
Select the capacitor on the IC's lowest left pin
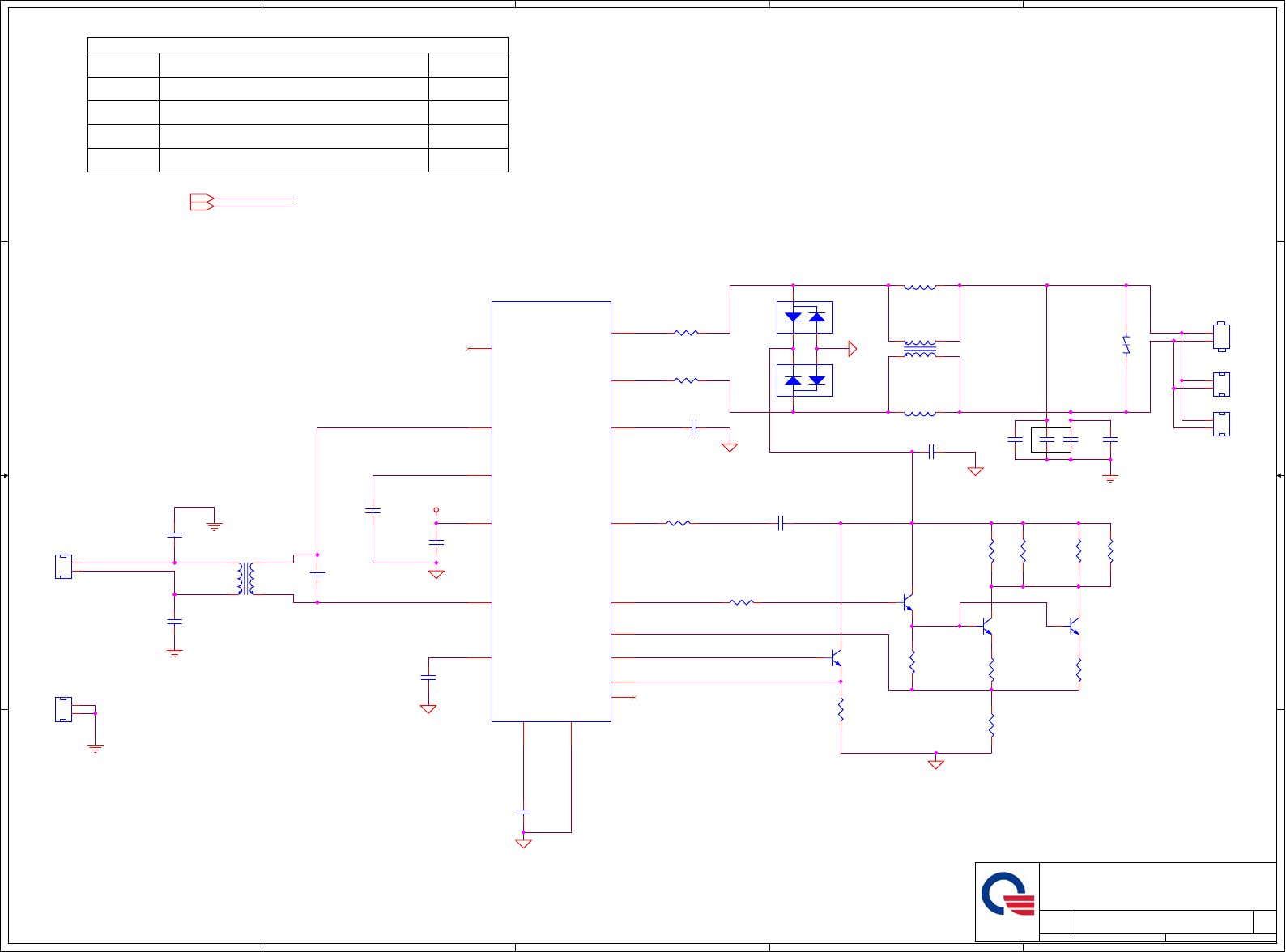click(x=428, y=677)
